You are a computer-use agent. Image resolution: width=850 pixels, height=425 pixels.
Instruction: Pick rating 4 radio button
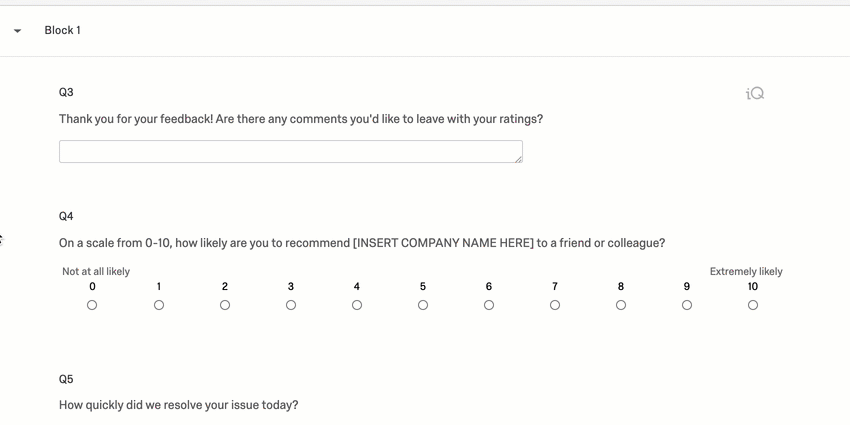click(x=357, y=305)
